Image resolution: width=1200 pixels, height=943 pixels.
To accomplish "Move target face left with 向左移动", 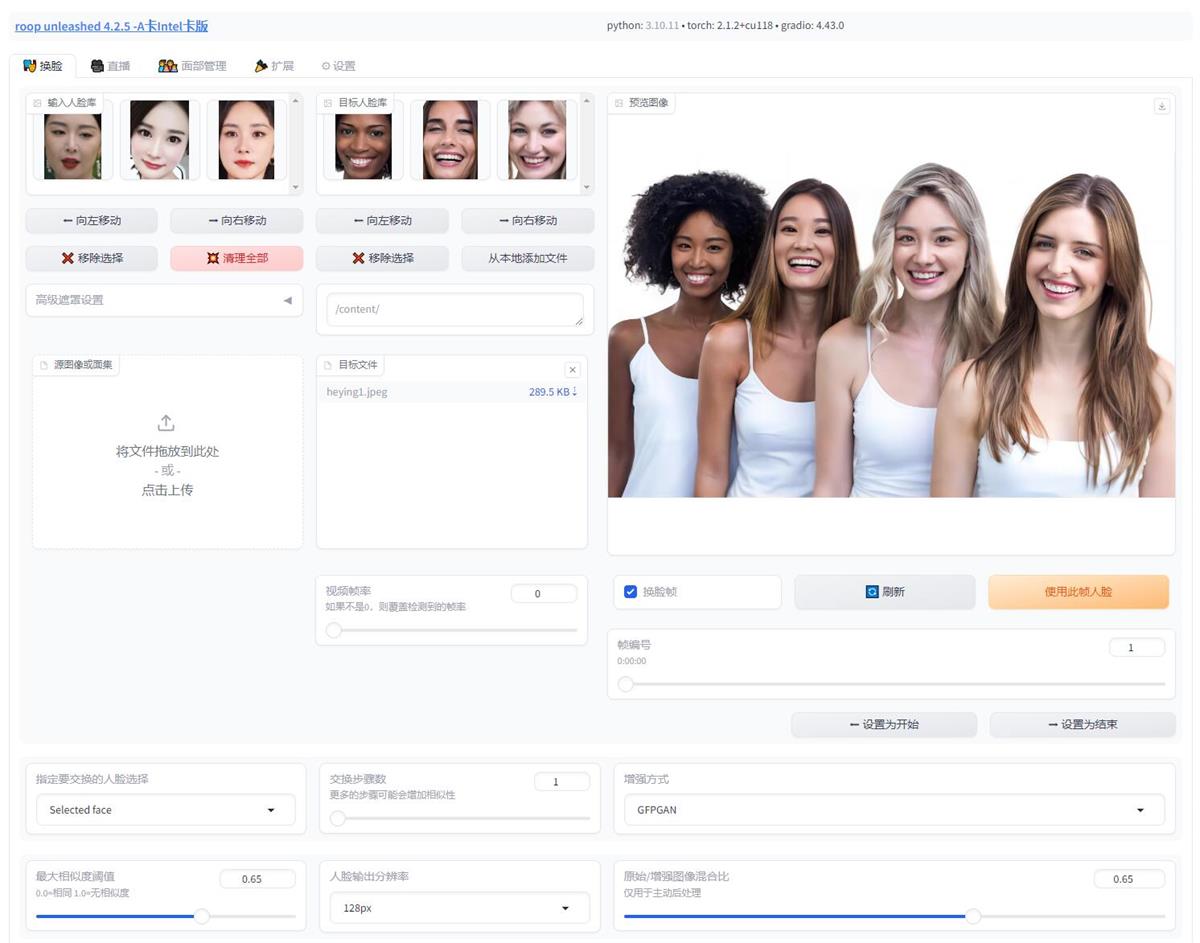I will [382, 220].
